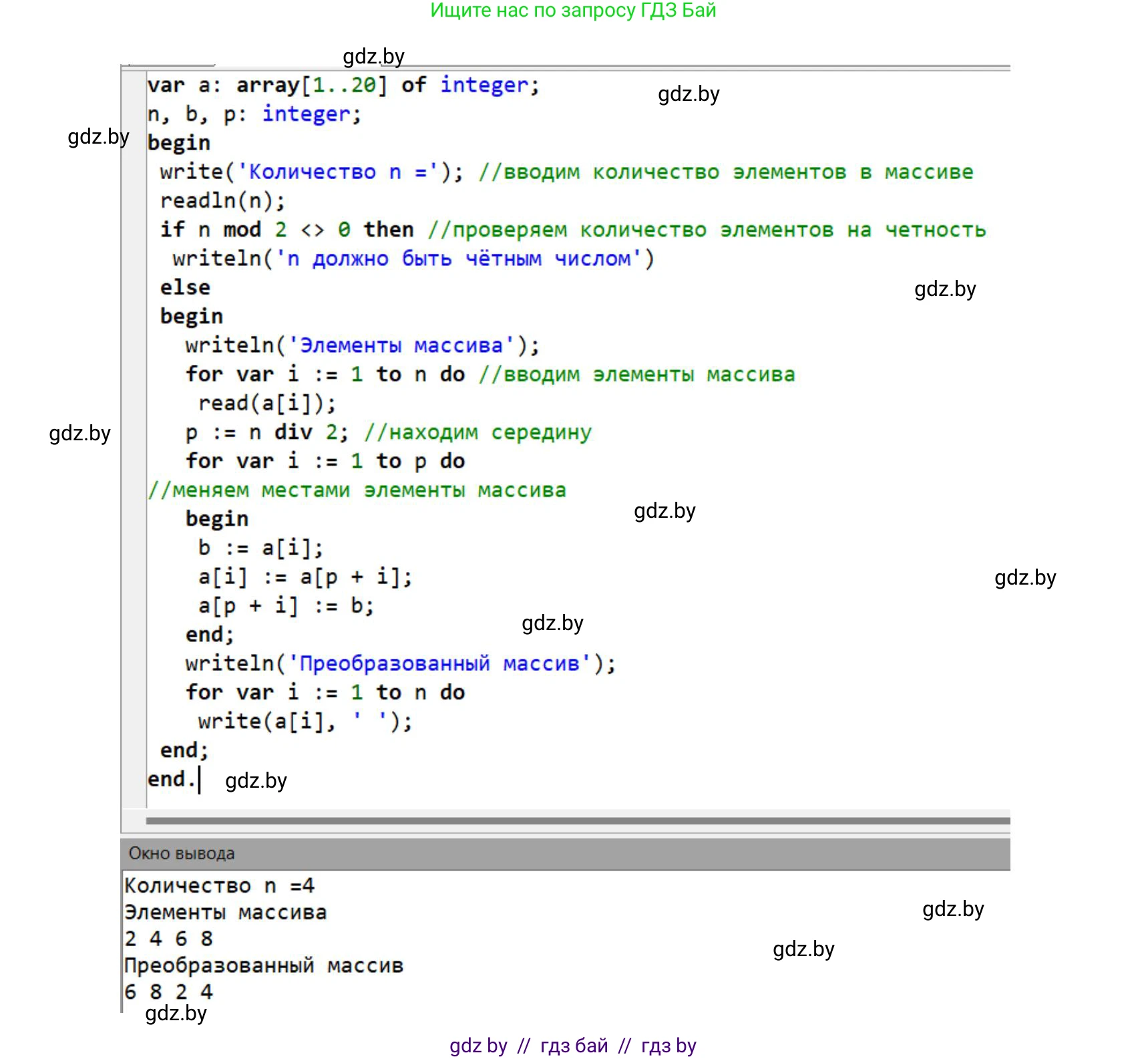Click the 'read(a[i]);' statement

click(267, 404)
